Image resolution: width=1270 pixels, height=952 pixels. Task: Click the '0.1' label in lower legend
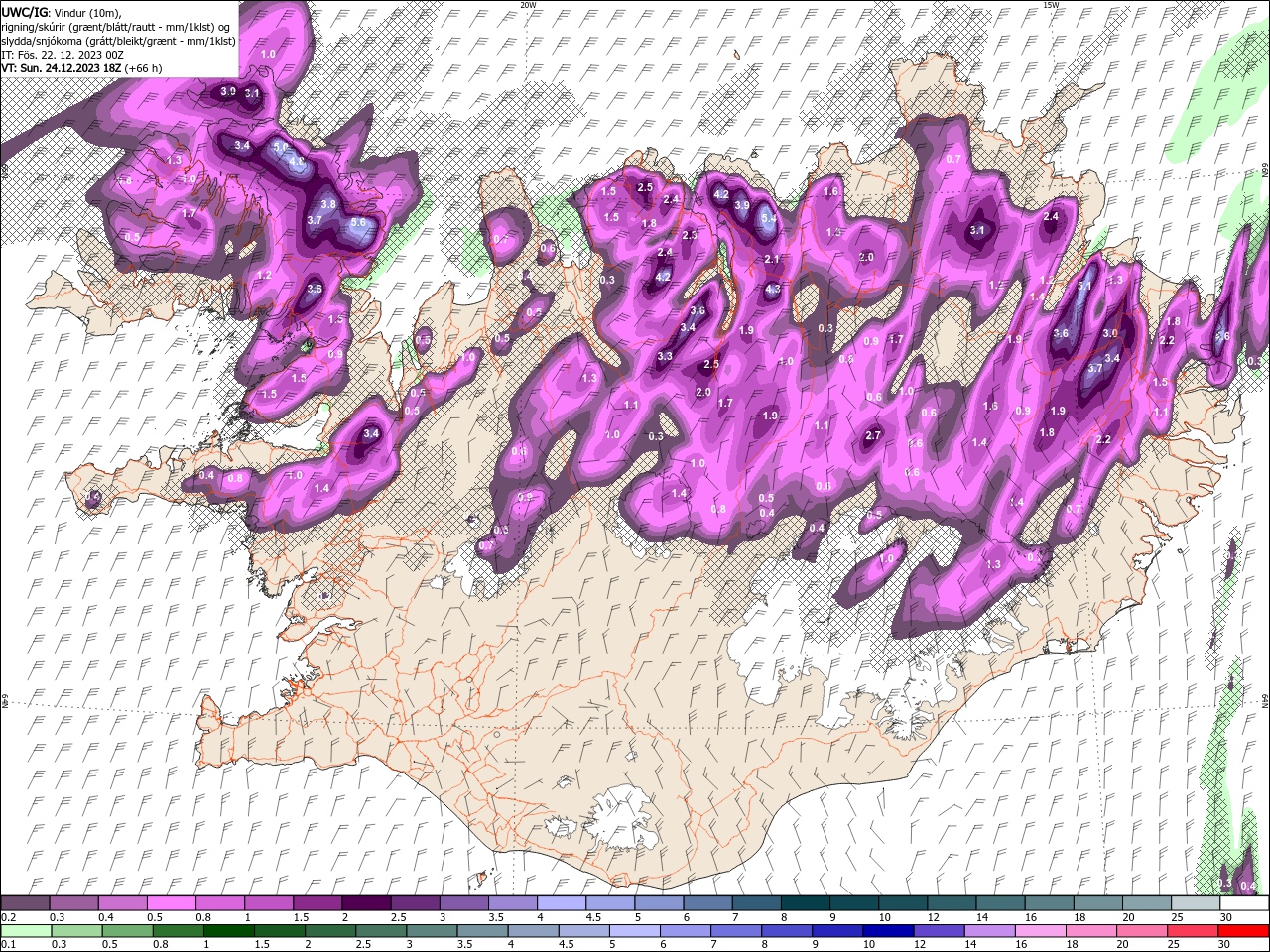click(x=8, y=945)
